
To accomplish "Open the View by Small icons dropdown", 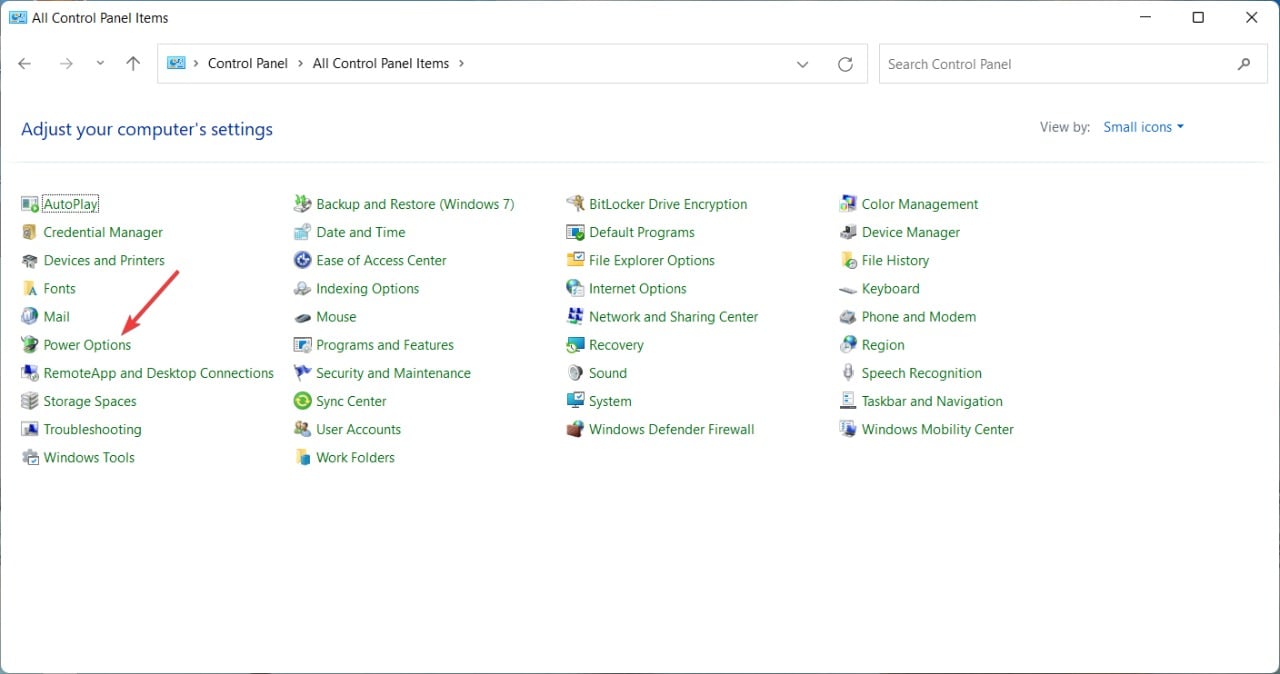I will coord(1143,127).
